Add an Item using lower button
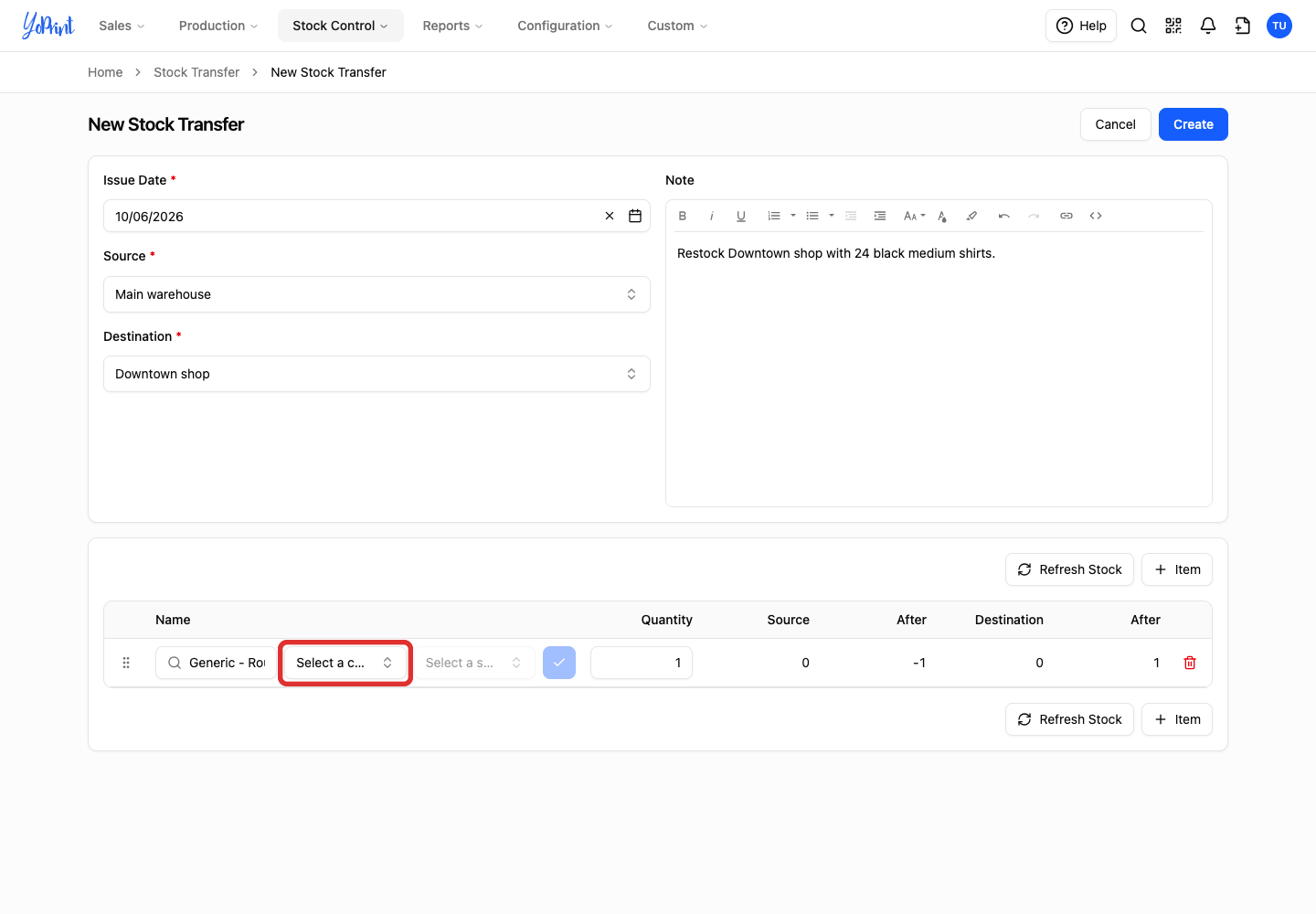The height and width of the screenshot is (914, 1316). tap(1177, 719)
